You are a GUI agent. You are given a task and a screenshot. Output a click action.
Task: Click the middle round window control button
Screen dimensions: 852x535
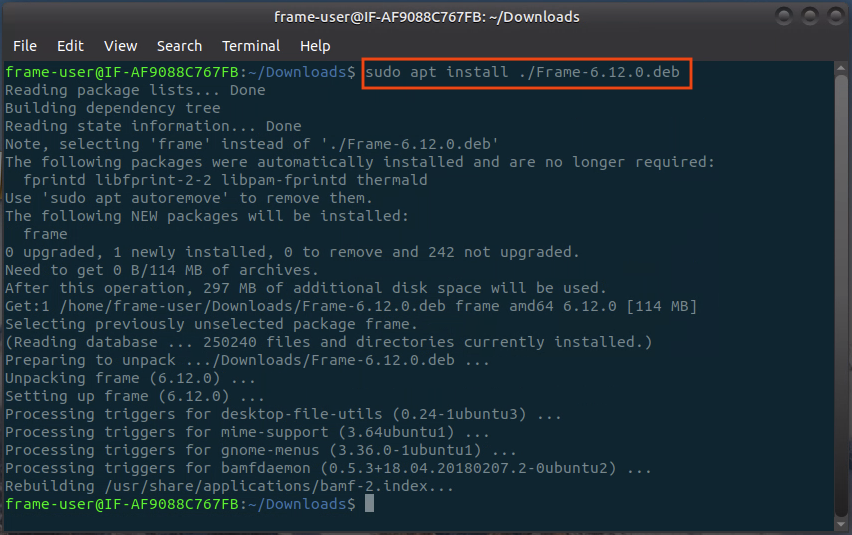point(810,16)
